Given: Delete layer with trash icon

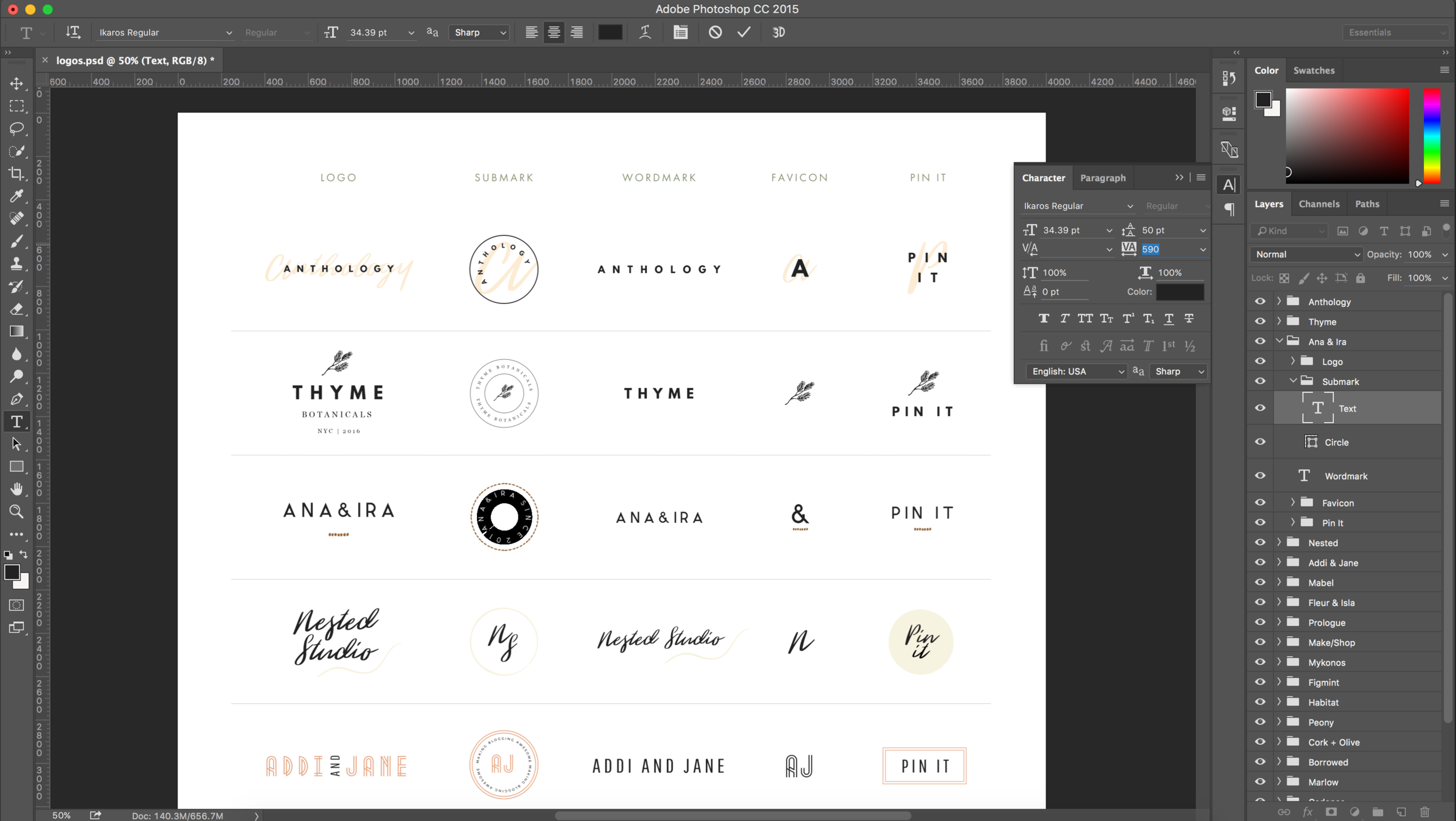Looking at the screenshot, I should click(1425, 812).
